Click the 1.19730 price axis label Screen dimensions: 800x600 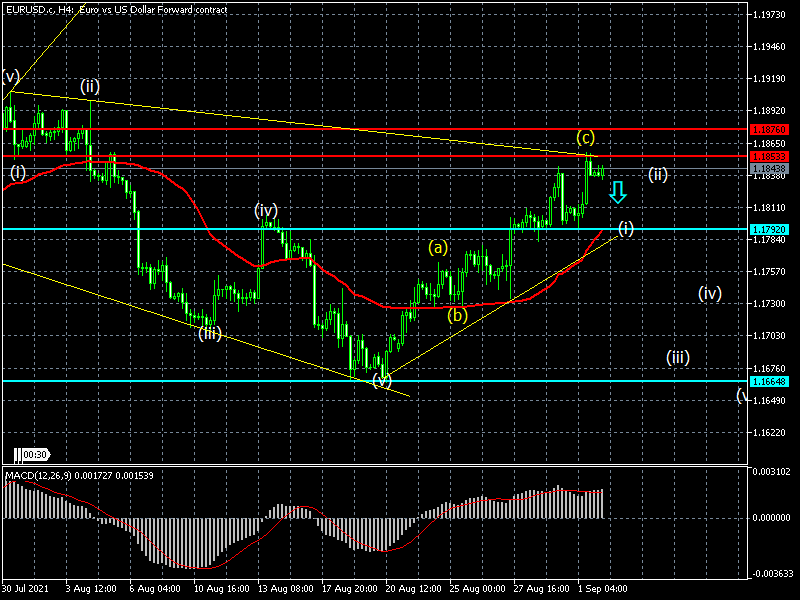[x=769, y=15]
